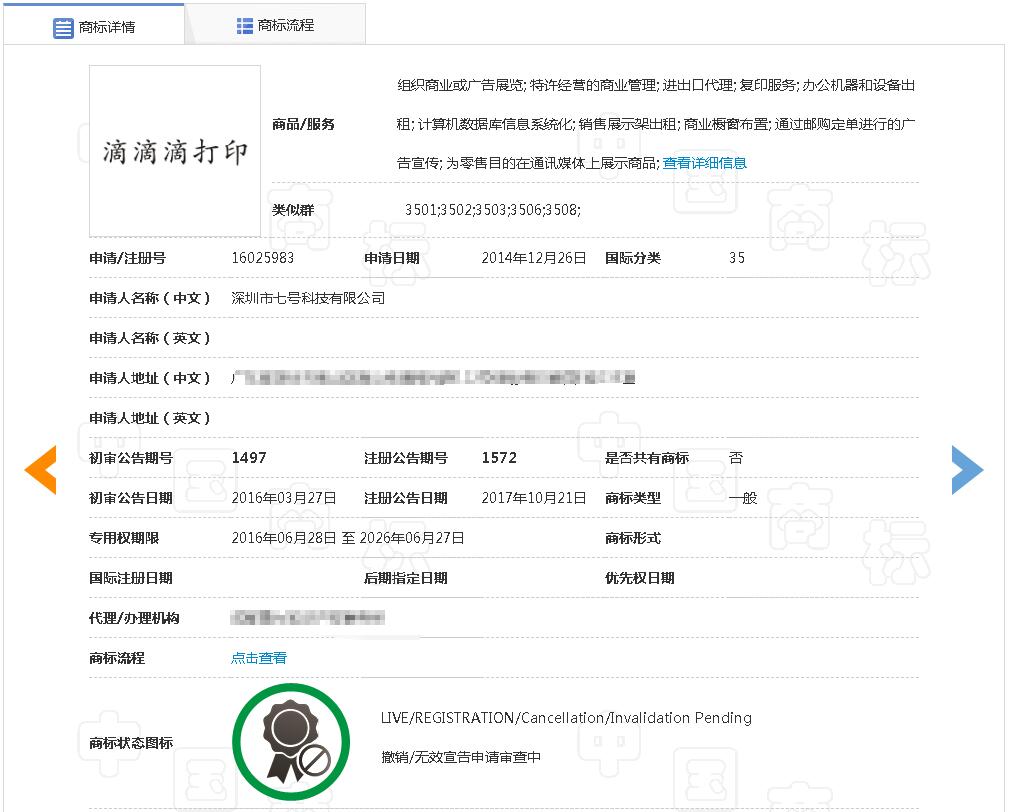Go to previous trademark with orange arrow

pos(41,470)
